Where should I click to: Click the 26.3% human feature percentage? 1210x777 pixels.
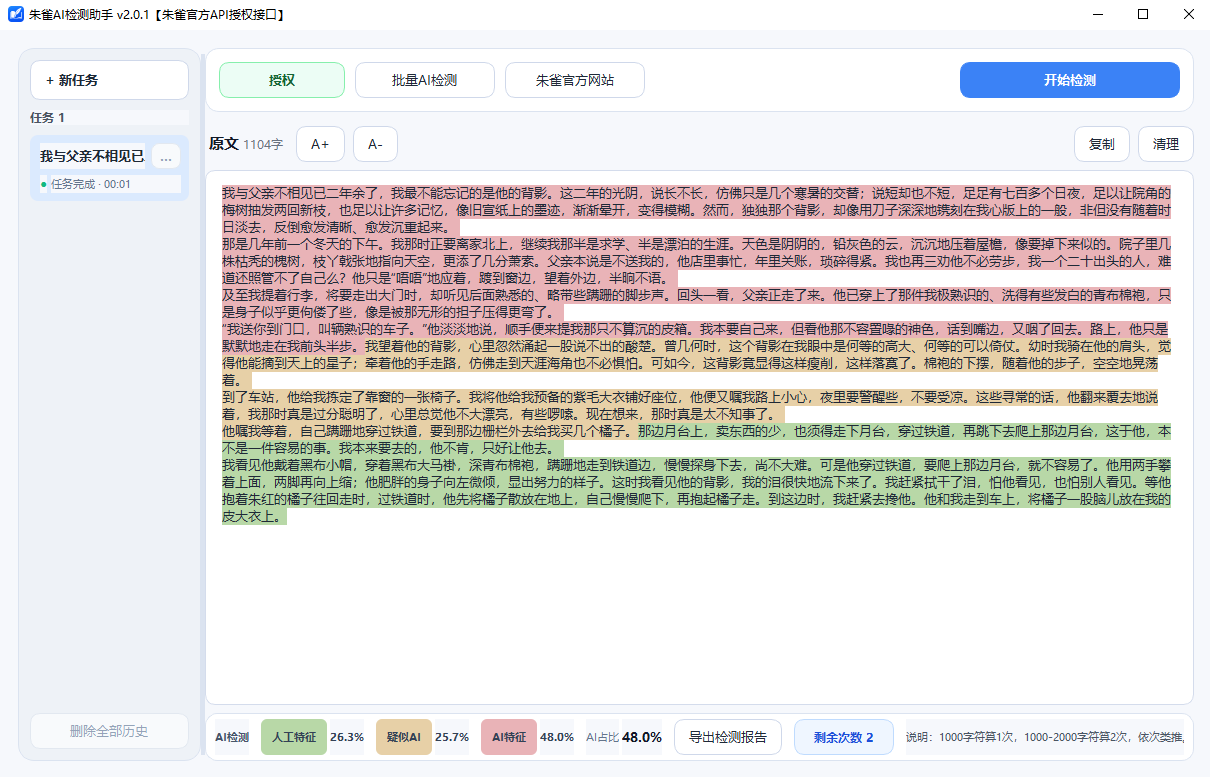click(347, 737)
